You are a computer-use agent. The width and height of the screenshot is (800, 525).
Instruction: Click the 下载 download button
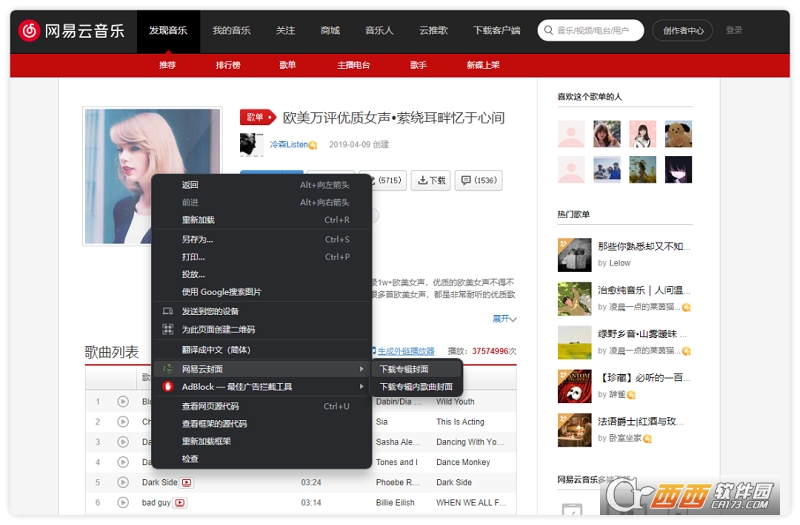click(431, 180)
